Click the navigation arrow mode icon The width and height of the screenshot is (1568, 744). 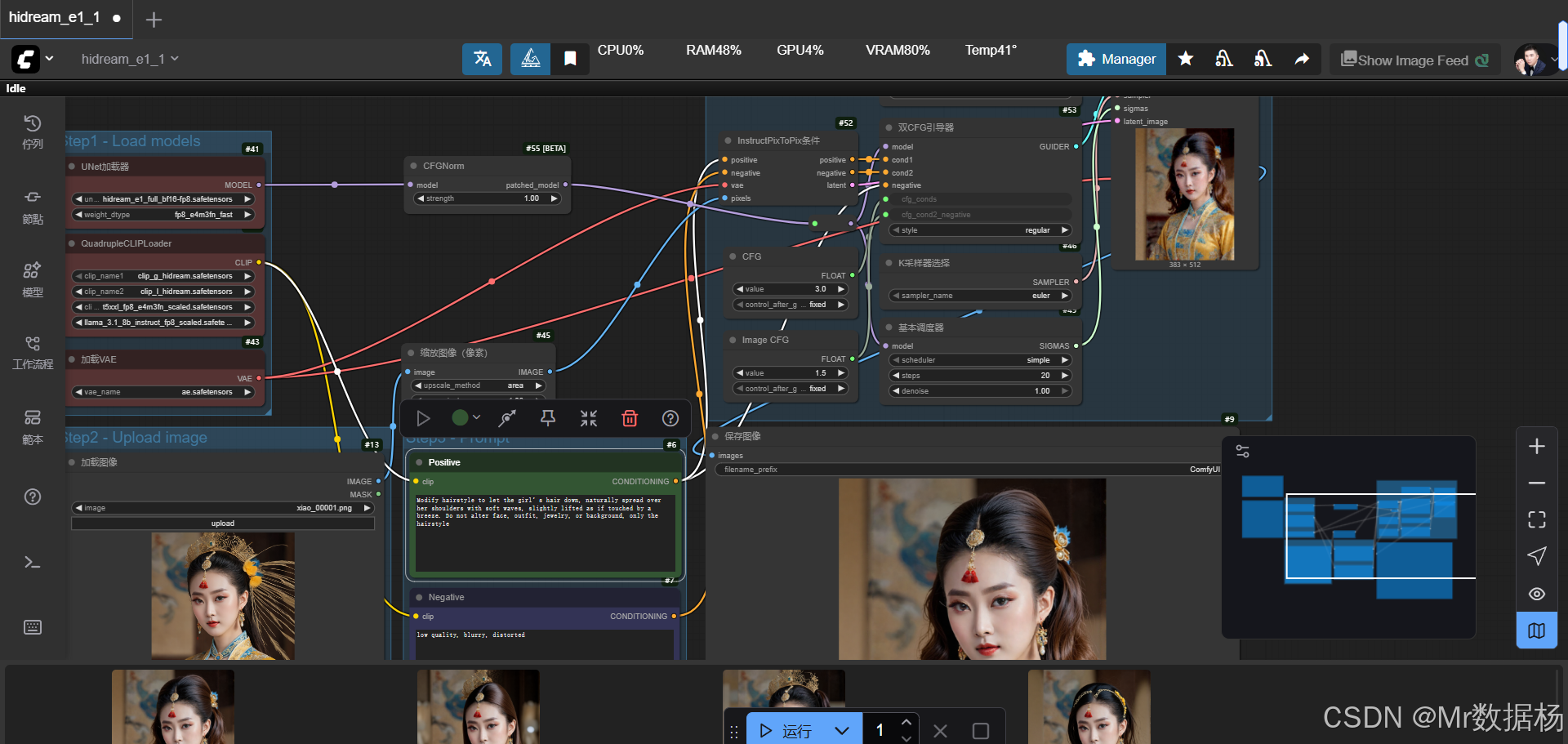(1537, 556)
